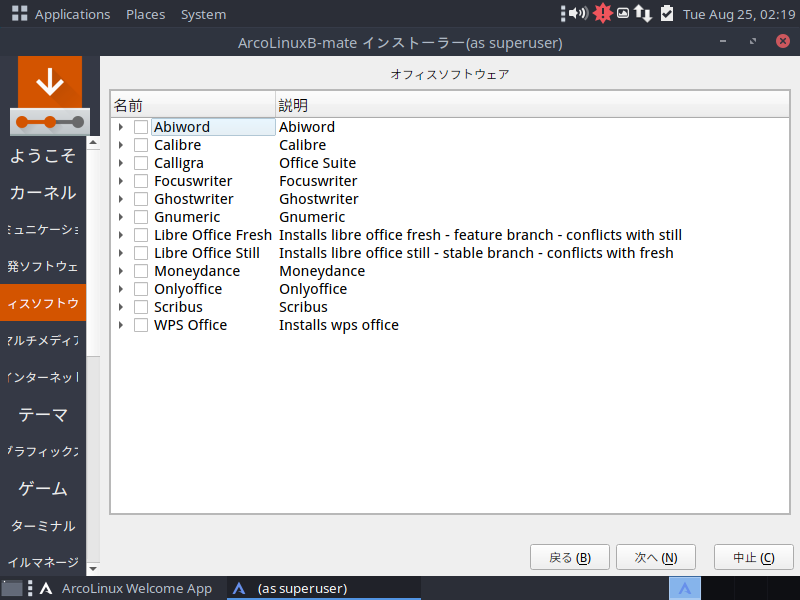
Task: Click sidebar scrollbar down arrow
Action: tap(93, 568)
